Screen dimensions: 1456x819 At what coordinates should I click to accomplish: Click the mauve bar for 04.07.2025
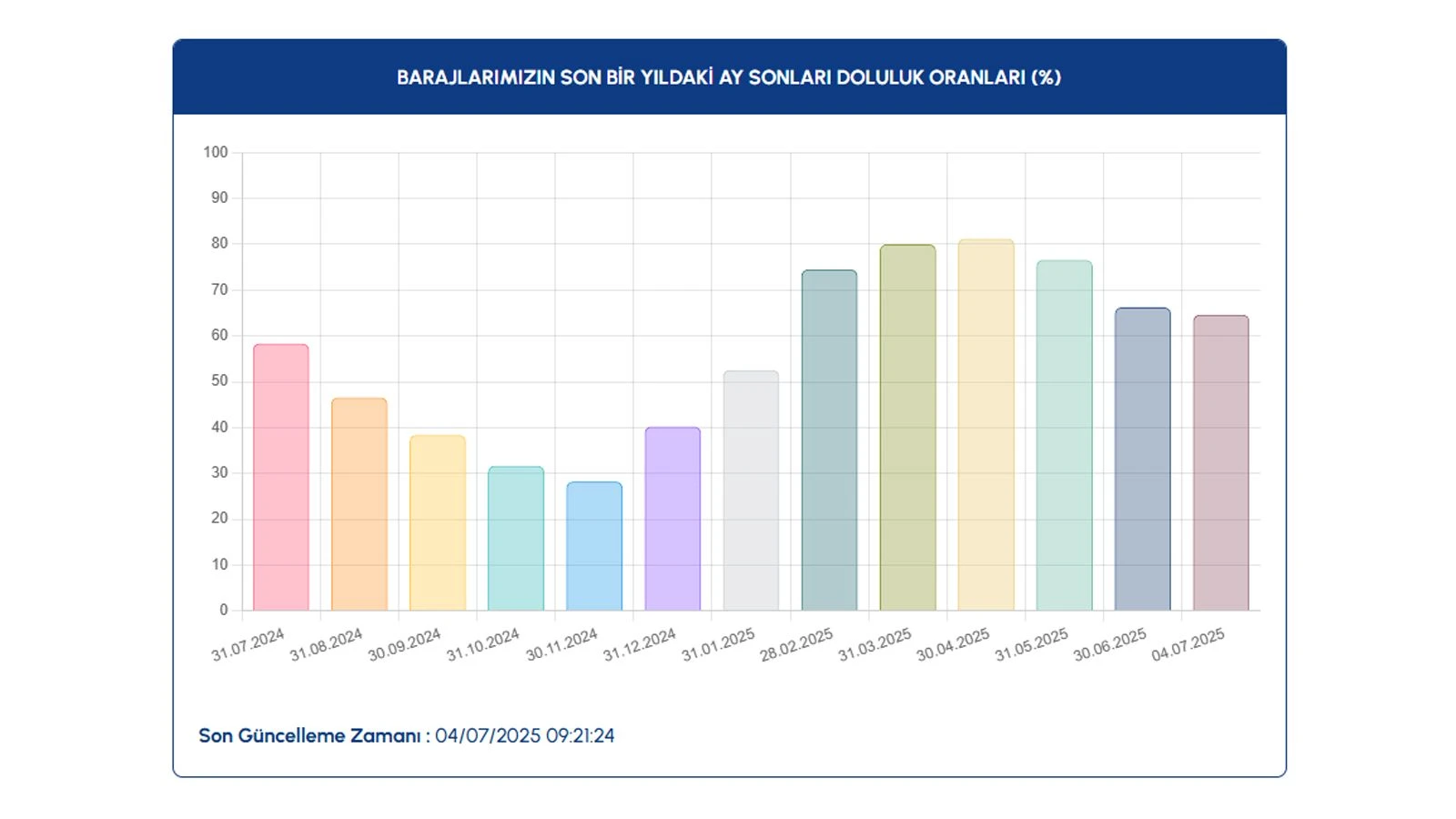1220,463
